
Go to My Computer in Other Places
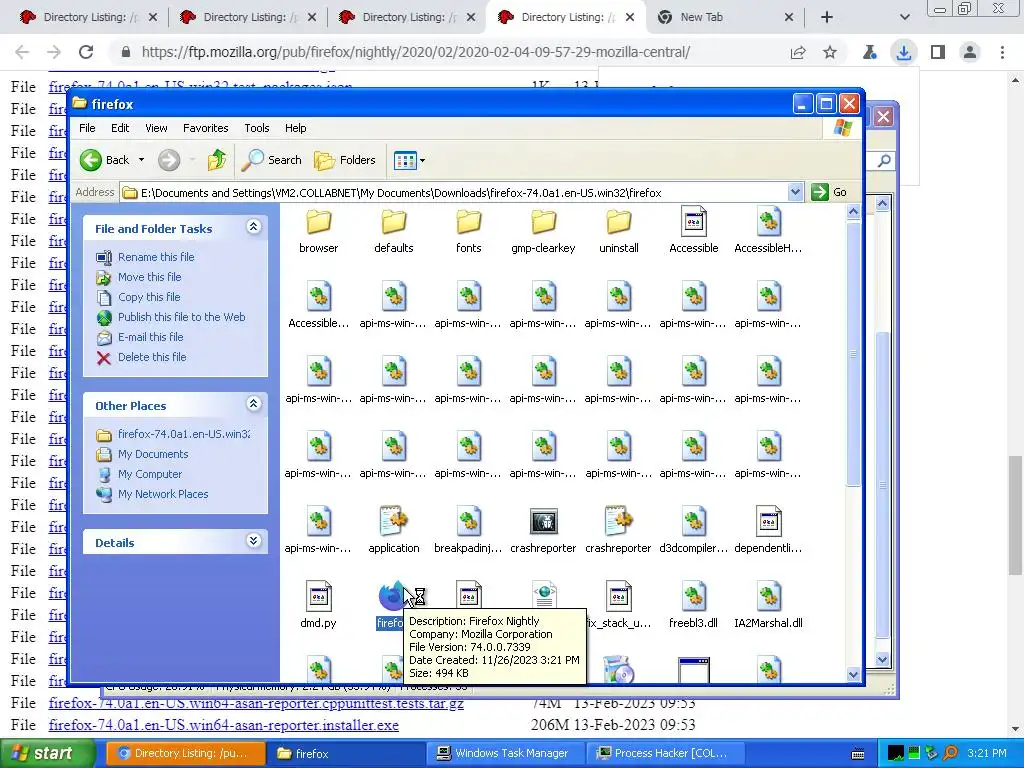click(x=150, y=474)
